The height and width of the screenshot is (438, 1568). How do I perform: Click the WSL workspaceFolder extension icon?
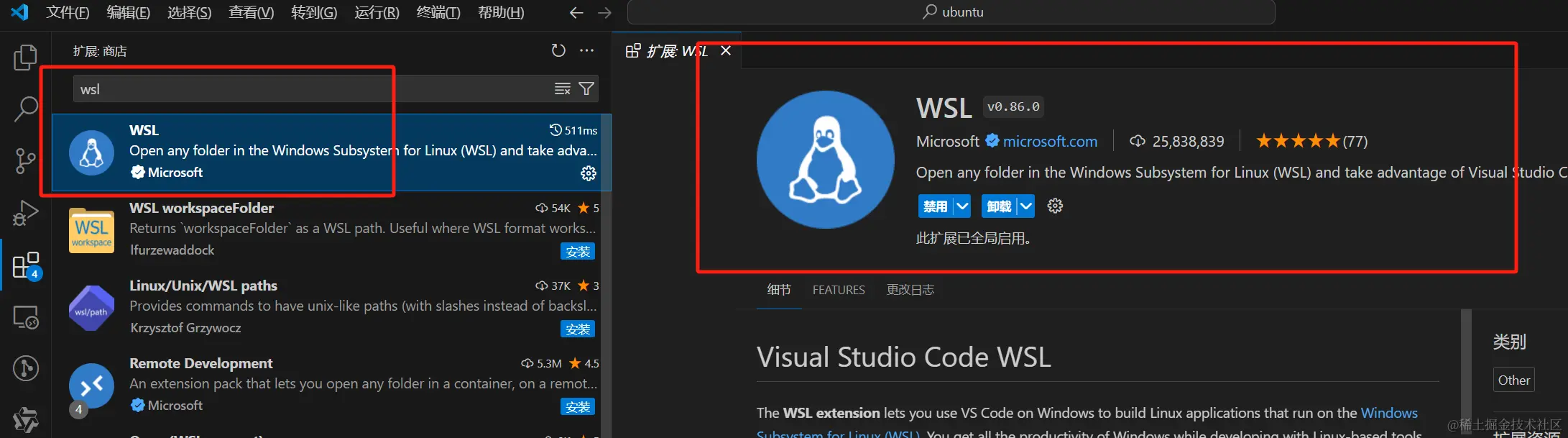91,230
